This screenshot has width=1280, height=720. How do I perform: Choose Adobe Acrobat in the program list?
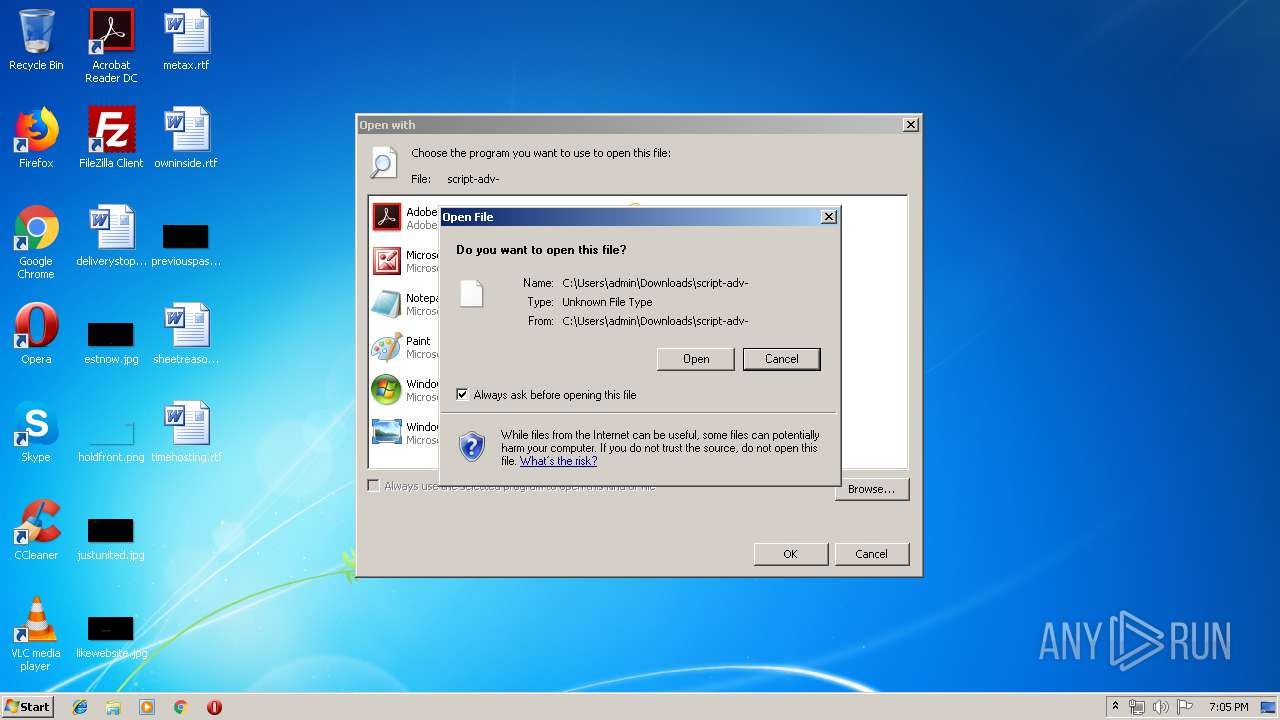pyautogui.click(x=404, y=218)
